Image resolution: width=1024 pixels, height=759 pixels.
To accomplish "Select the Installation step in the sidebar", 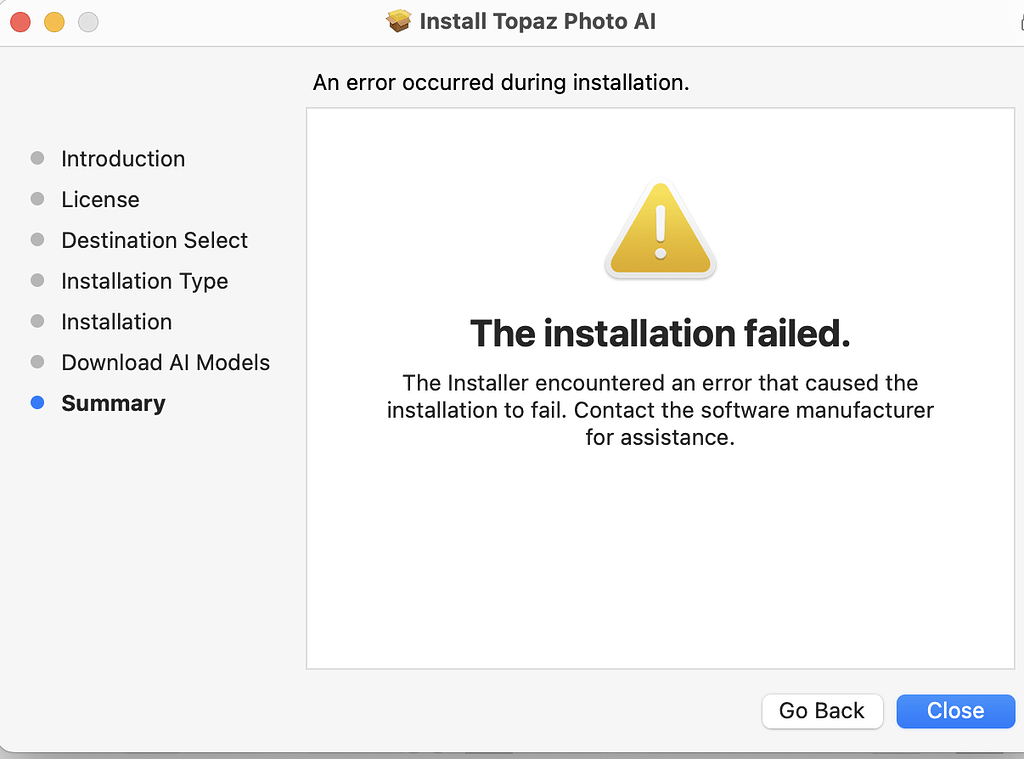I will [x=117, y=321].
